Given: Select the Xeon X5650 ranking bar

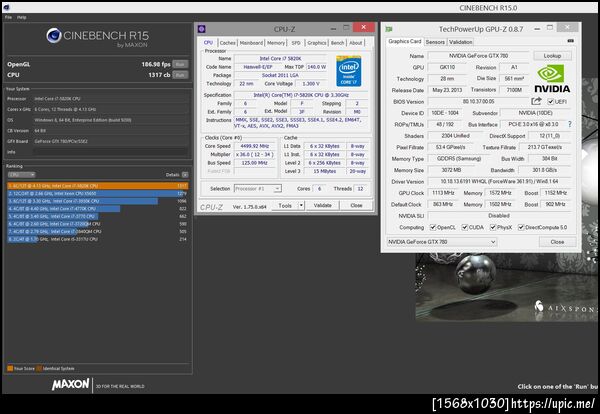Looking at the screenshot, I should (98, 193).
